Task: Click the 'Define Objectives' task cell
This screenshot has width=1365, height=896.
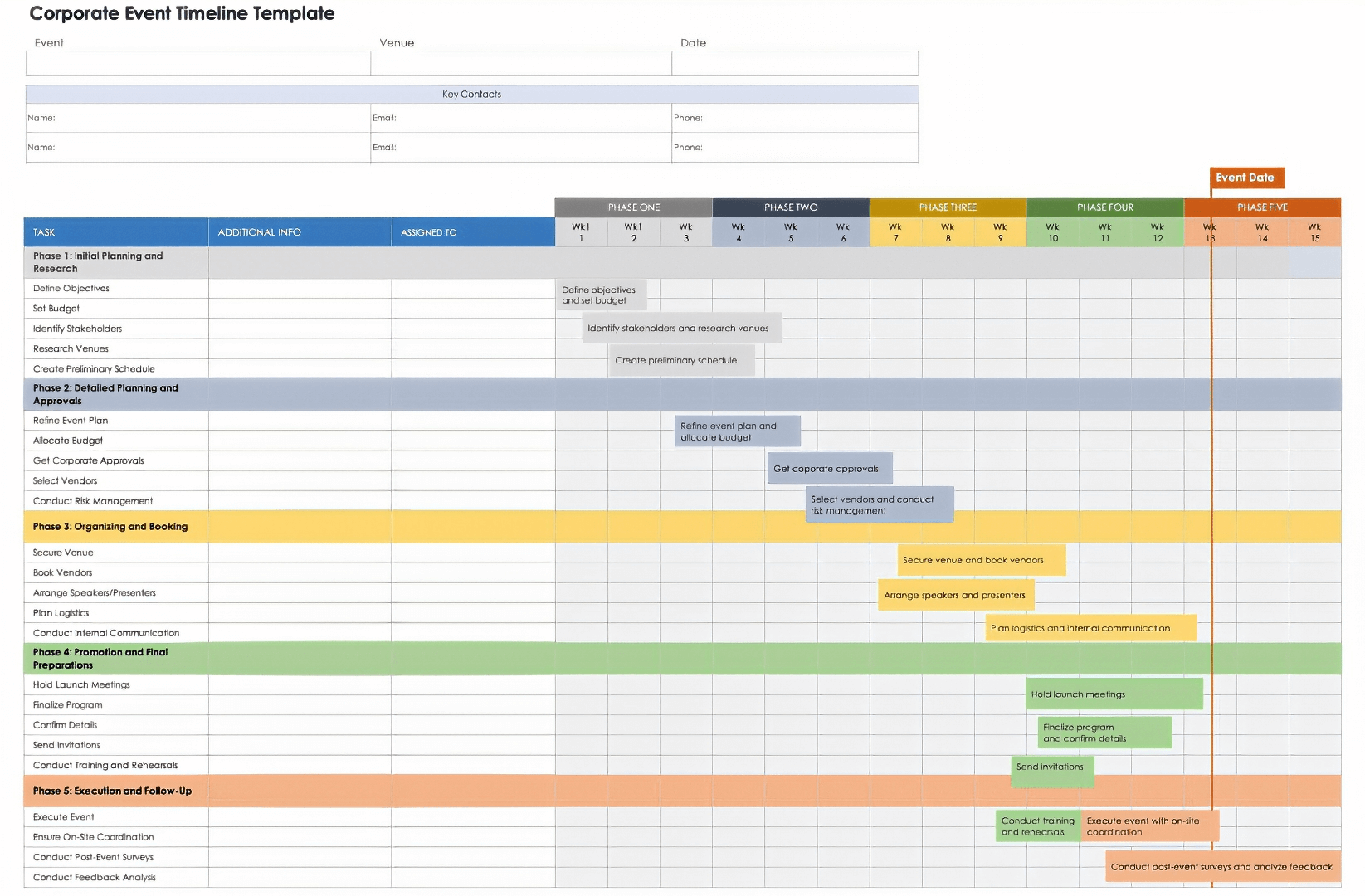Action: [116, 289]
